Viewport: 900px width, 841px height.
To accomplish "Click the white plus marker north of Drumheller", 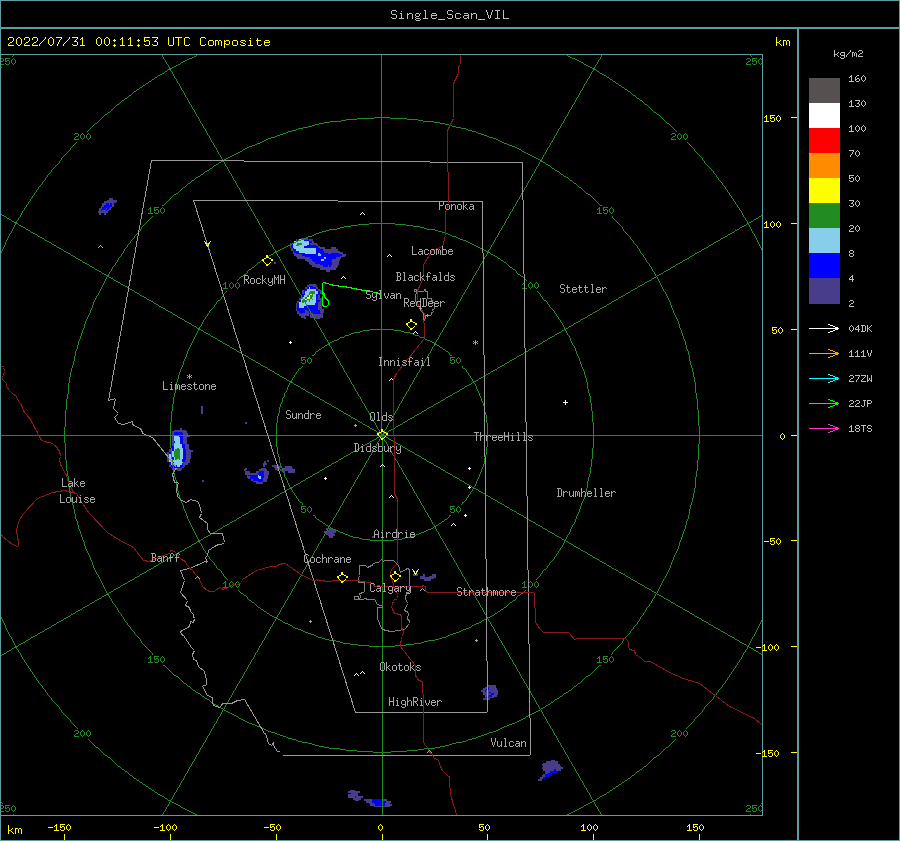I will pyautogui.click(x=565, y=402).
